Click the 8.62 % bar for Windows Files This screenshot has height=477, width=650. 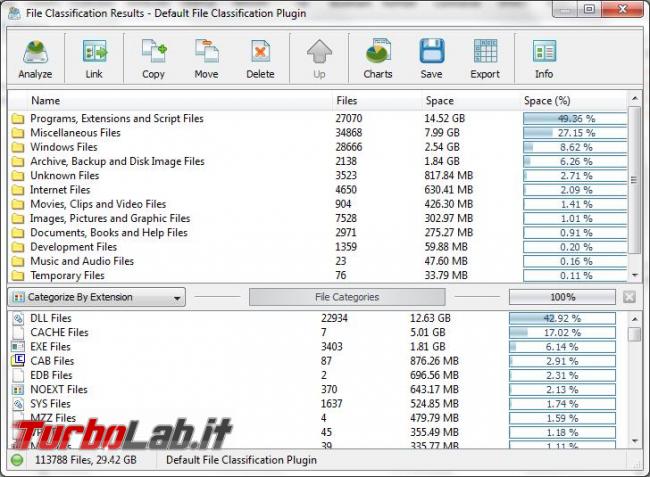coord(575,148)
